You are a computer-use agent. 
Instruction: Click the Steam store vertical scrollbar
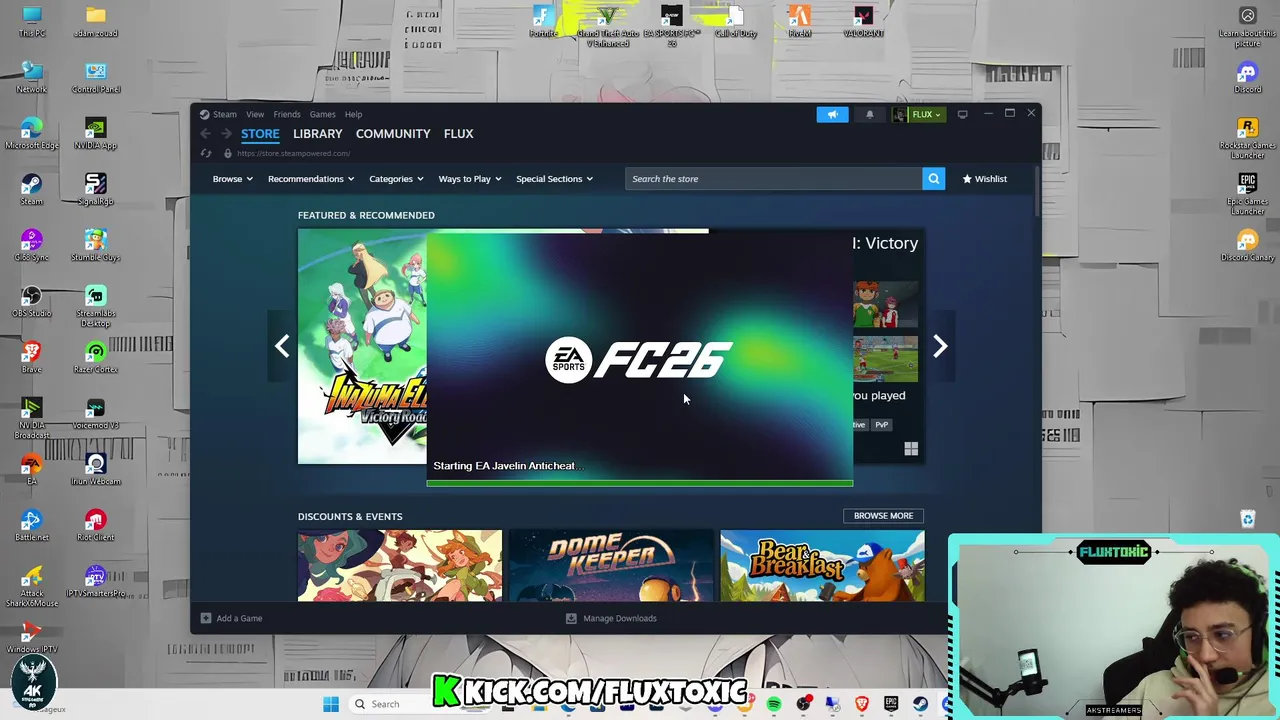pos(1037,193)
